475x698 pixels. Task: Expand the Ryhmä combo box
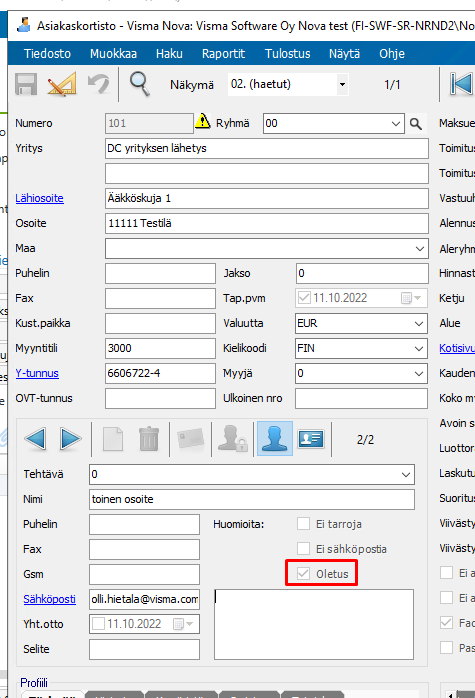click(x=396, y=124)
